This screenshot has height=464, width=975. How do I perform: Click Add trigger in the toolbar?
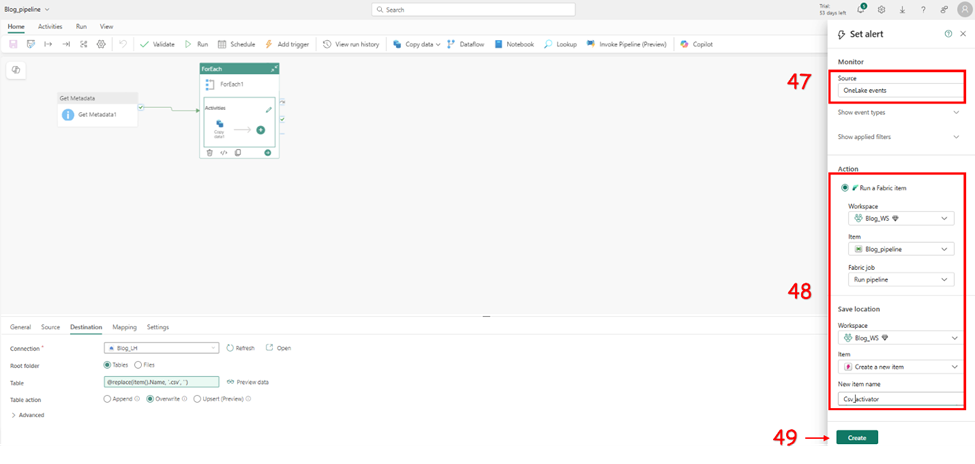point(287,44)
